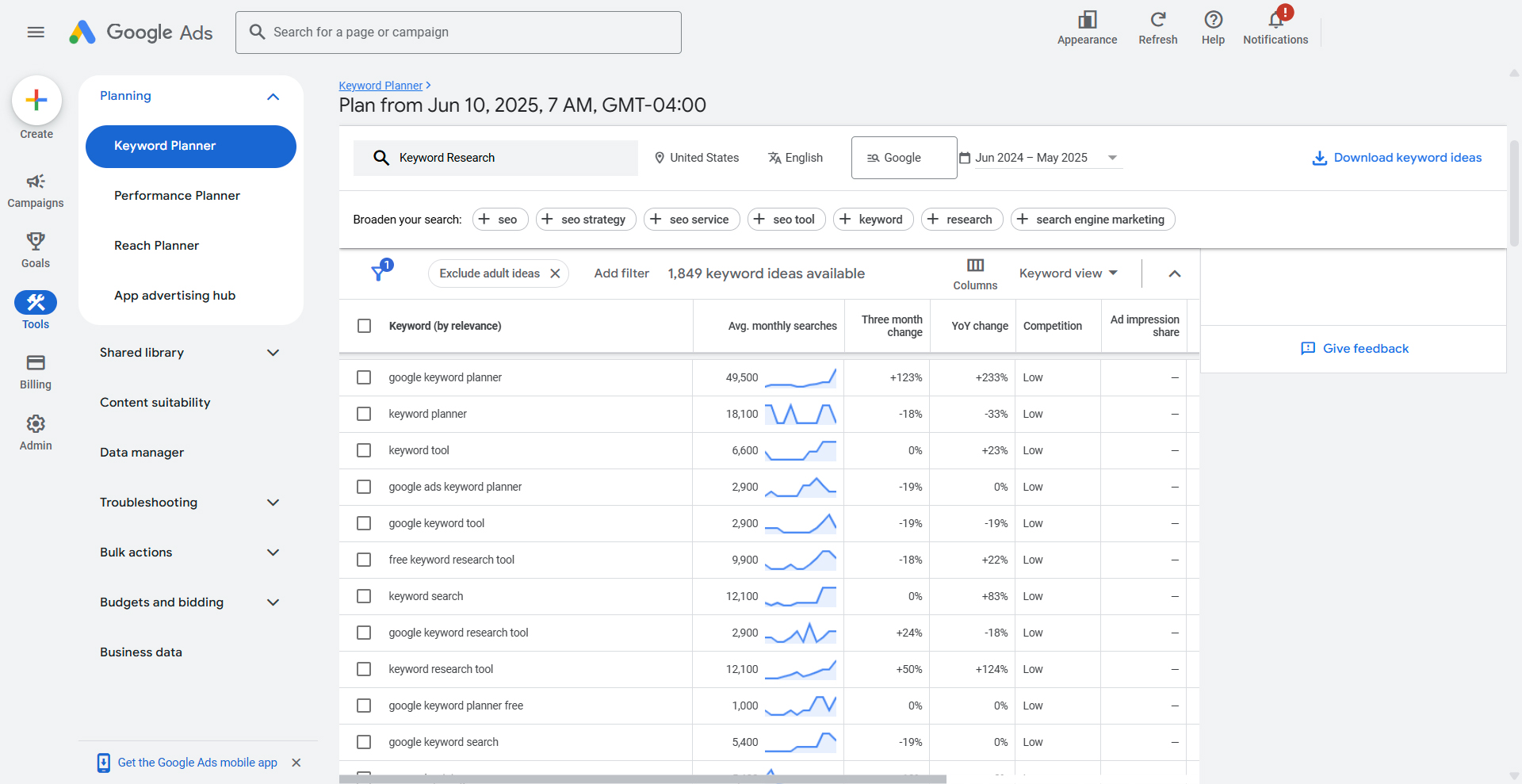Open Business data

click(141, 652)
